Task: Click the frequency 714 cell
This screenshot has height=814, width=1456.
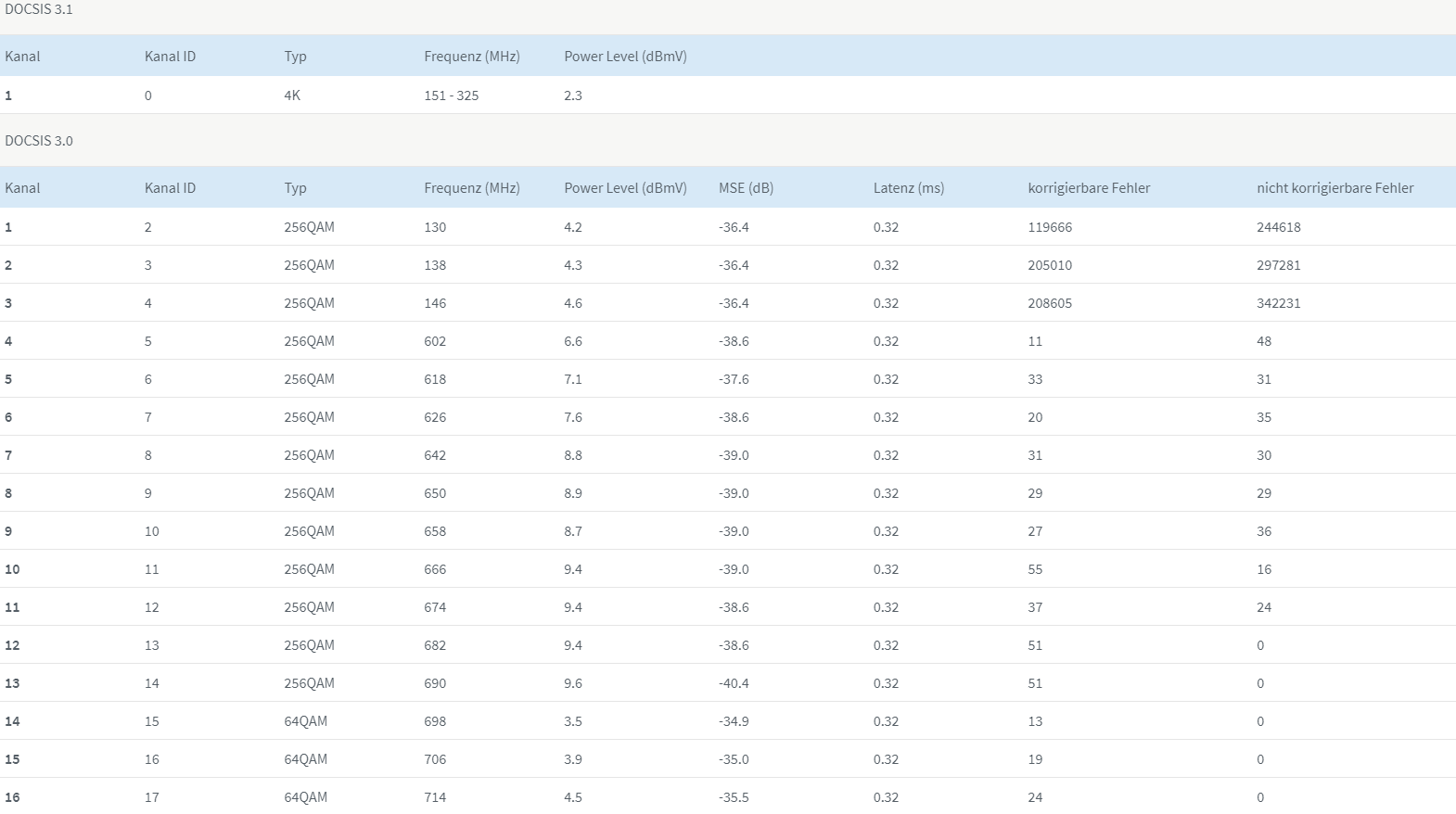Action: (x=435, y=797)
